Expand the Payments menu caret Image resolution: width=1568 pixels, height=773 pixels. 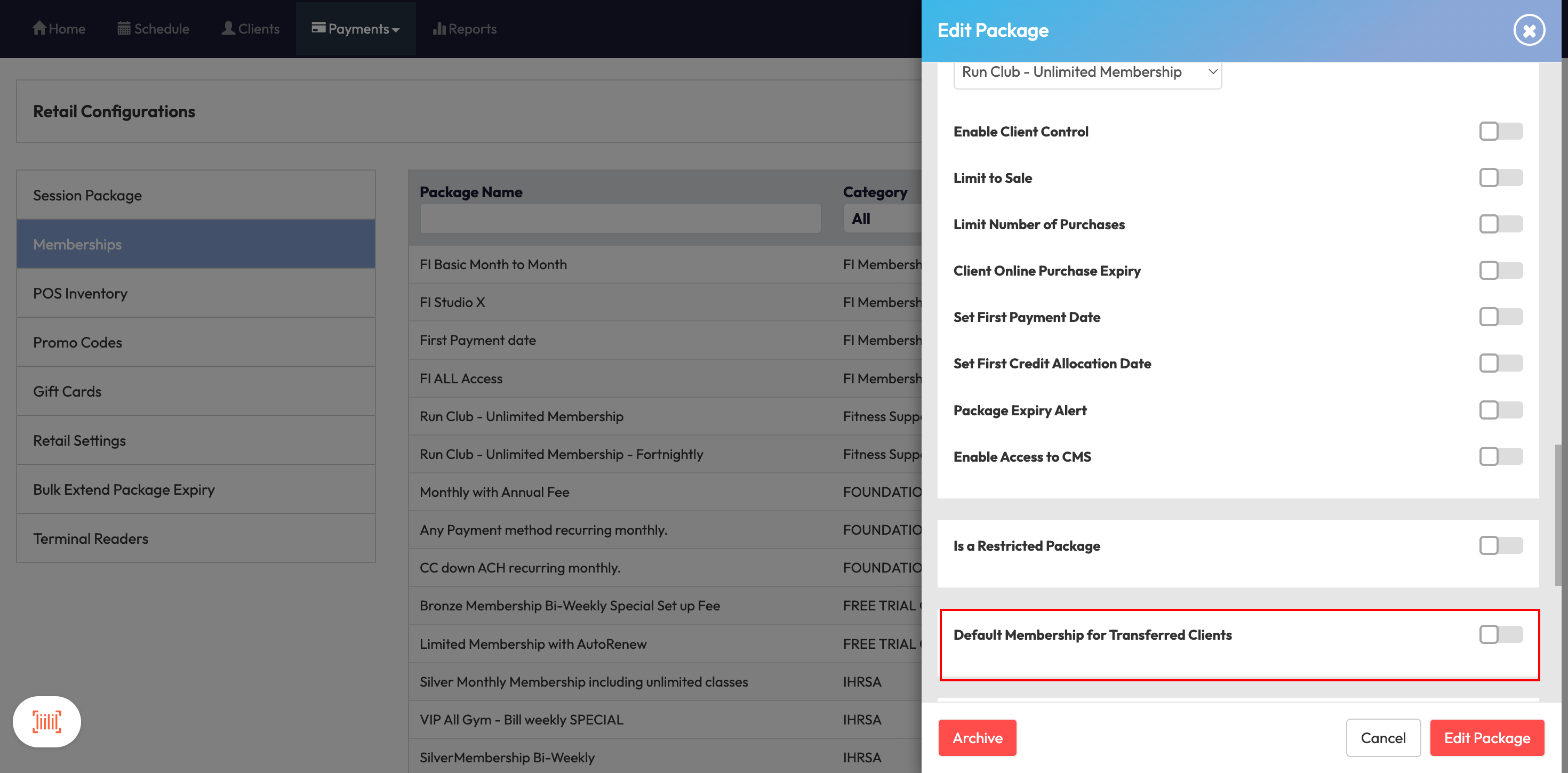click(396, 30)
